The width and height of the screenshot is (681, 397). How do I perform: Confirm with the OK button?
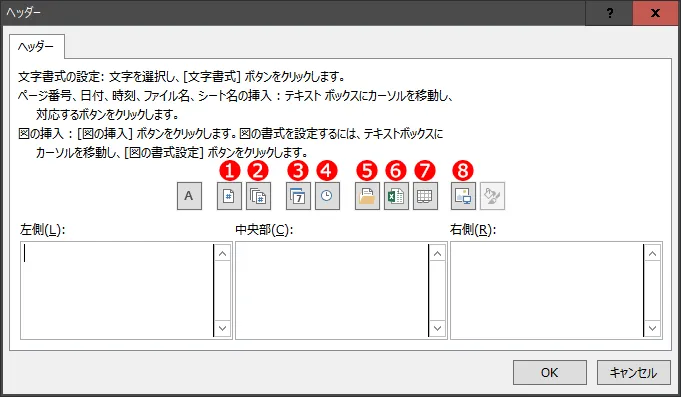point(550,373)
